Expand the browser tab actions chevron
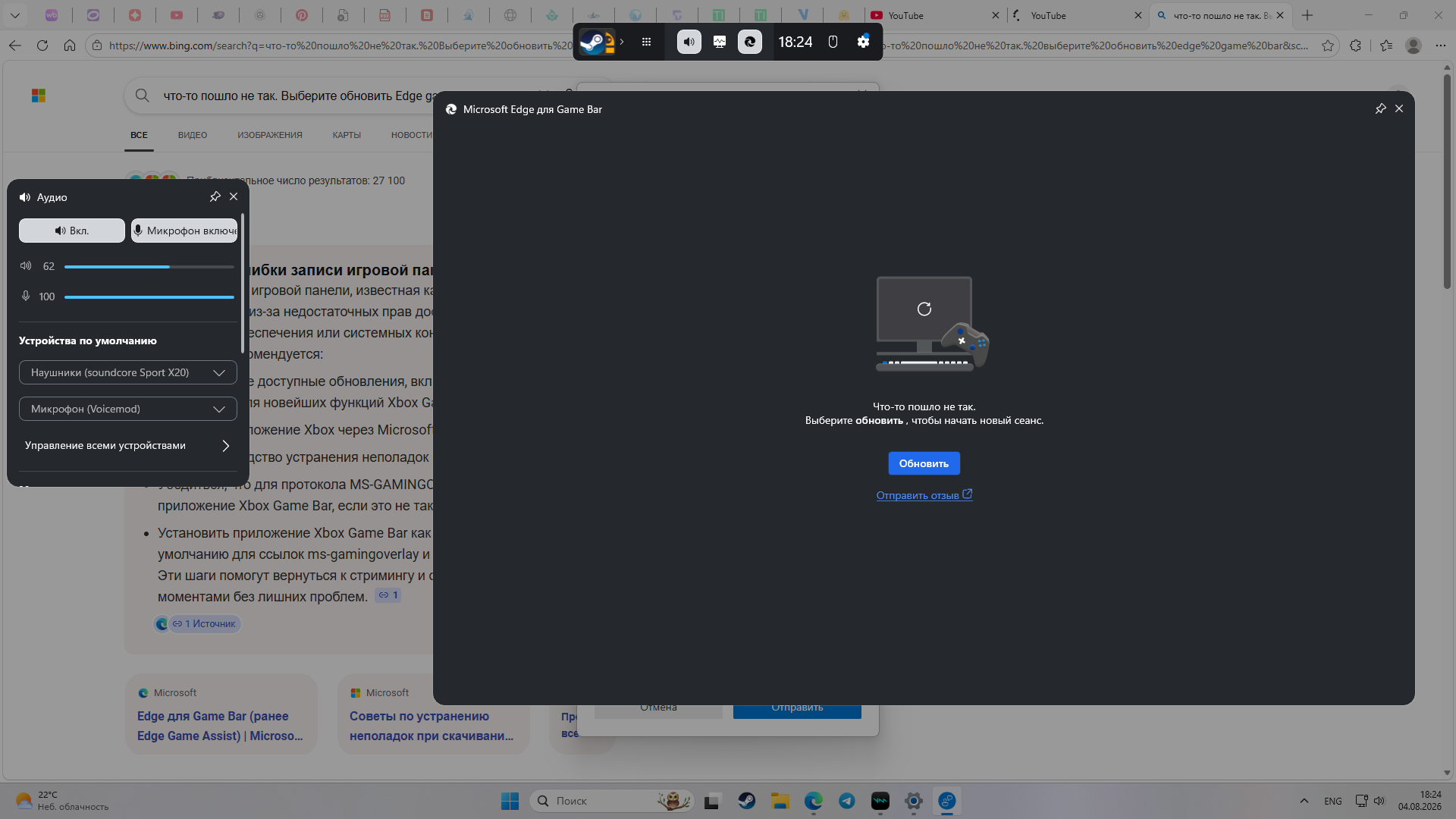 15,15
